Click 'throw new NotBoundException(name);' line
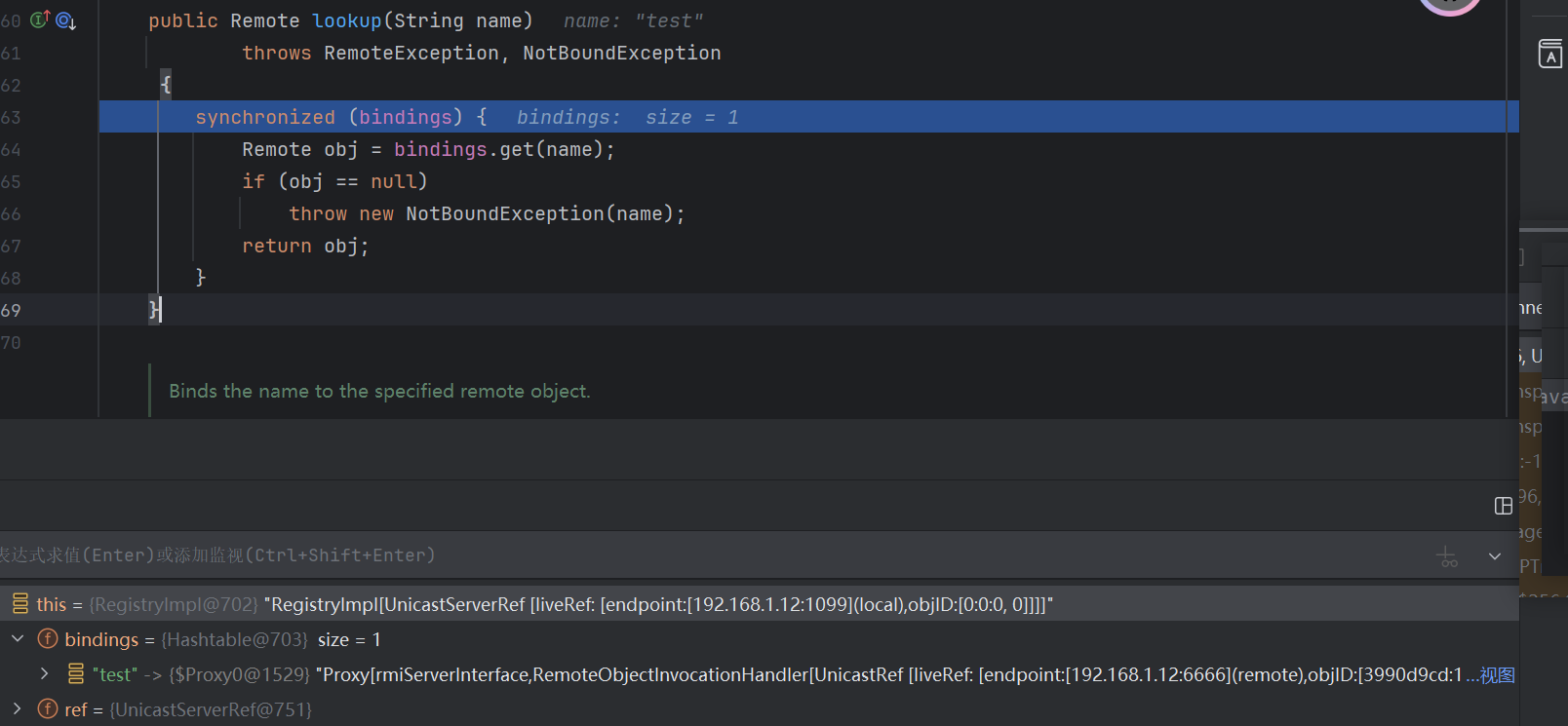The width and height of the screenshot is (1568, 726). click(x=488, y=213)
